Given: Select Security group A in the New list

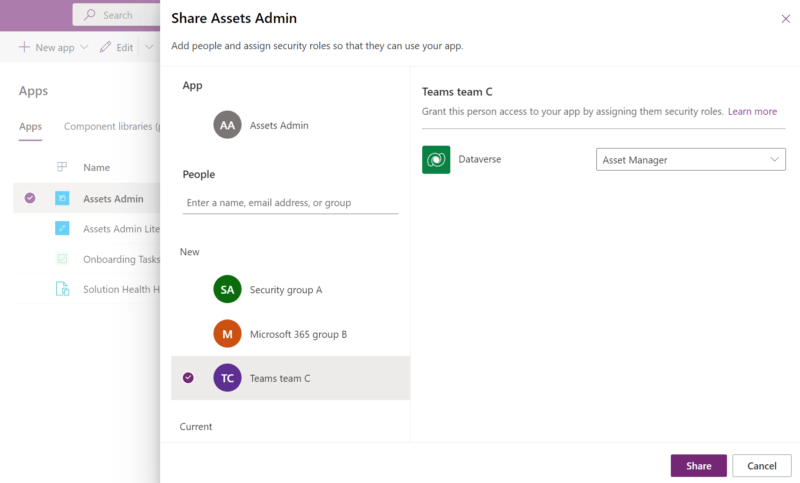Looking at the screenshot, I should 286,290.
